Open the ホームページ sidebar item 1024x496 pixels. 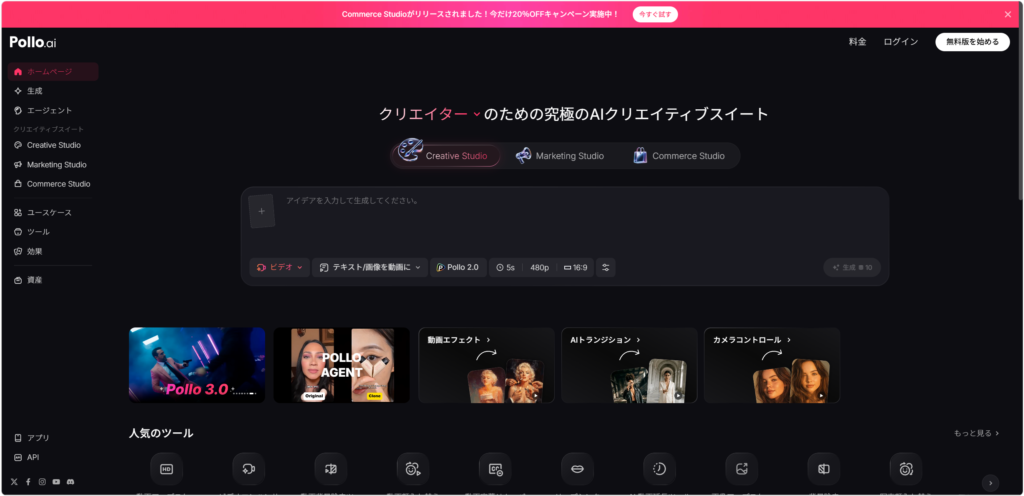click(x=53, y=72)
